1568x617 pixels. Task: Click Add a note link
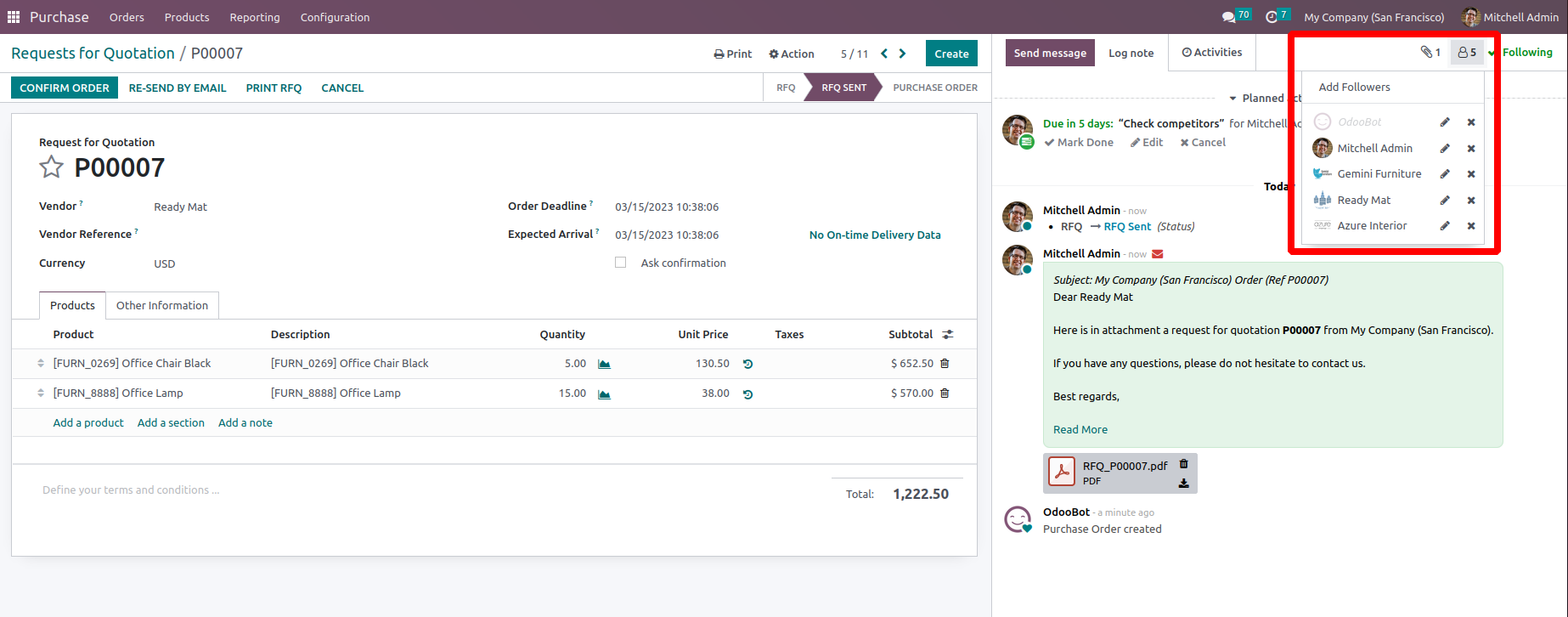point(245,422)
